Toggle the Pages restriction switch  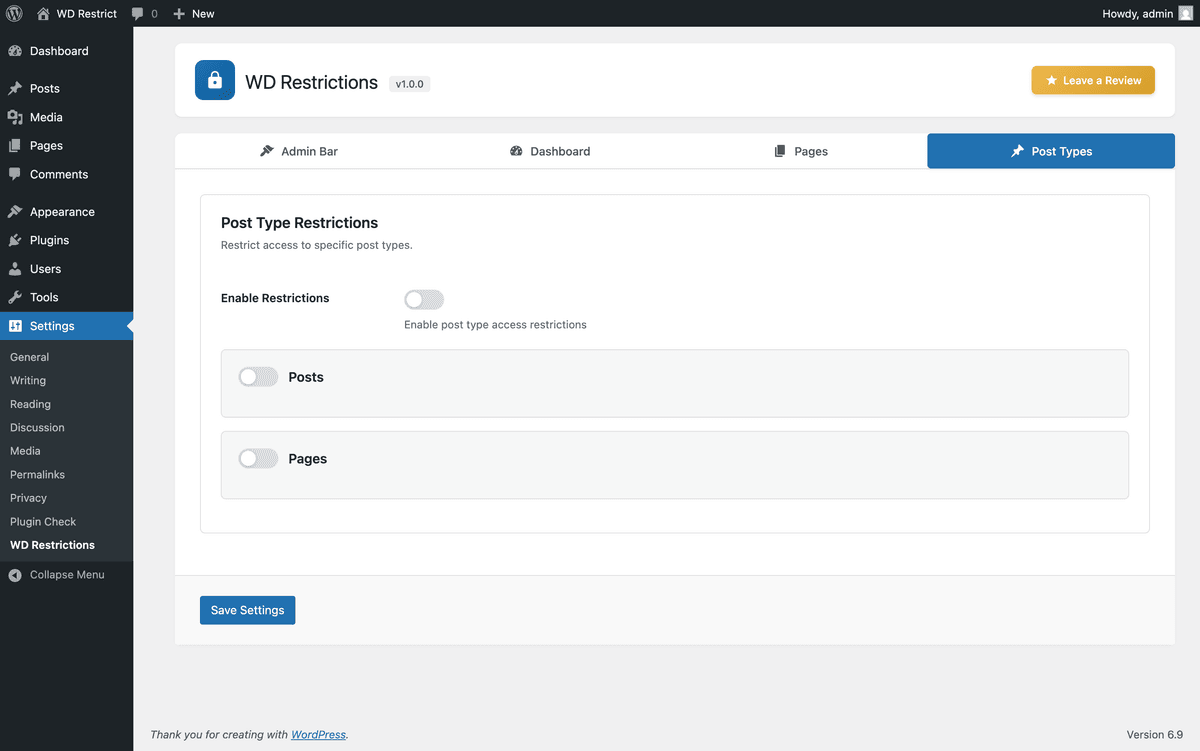[258, 459]
